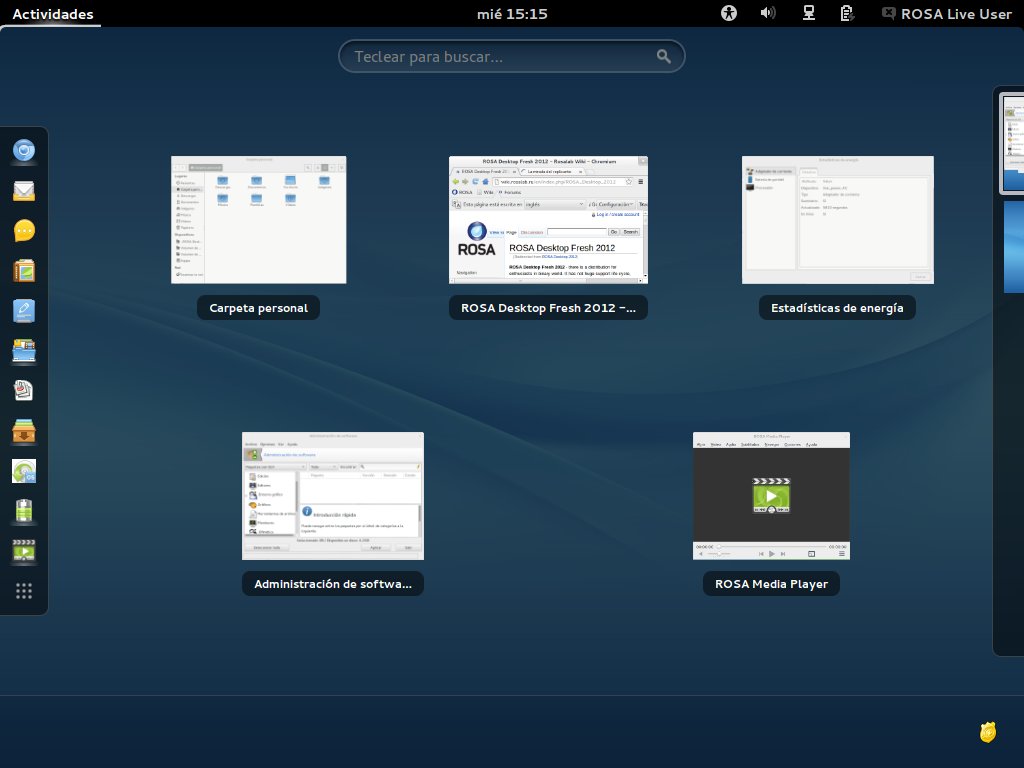Click the ROSA Desktop Fresh 2012 caption label
The image size is (1024, 768).
(x=549, y=308)
